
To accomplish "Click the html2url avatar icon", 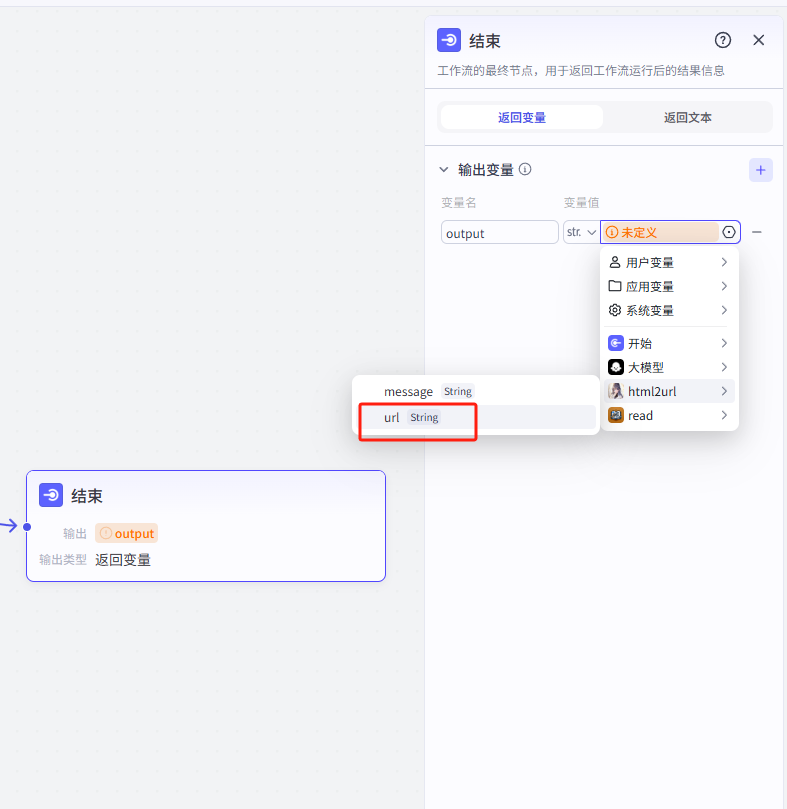I will tap(616, 391).
